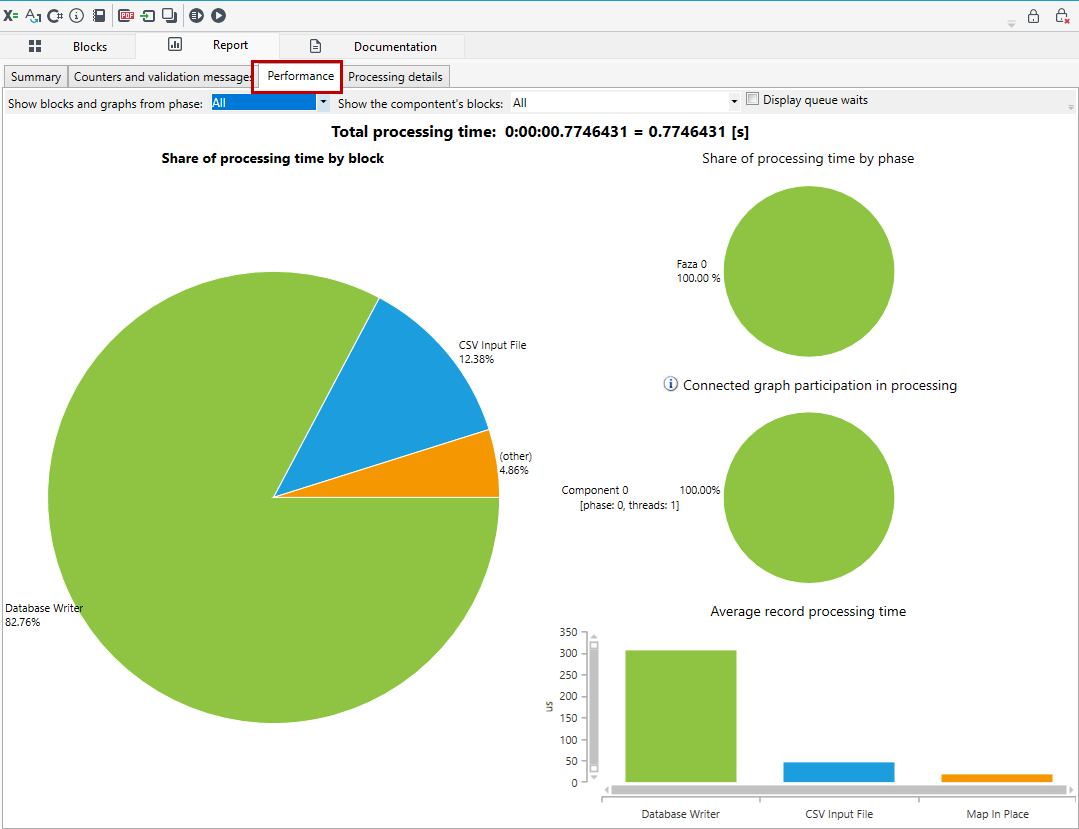Click the A-with-refresh-arrow rename icon
This screenshot has width=1079, height=829.
(x=33, y=15)
